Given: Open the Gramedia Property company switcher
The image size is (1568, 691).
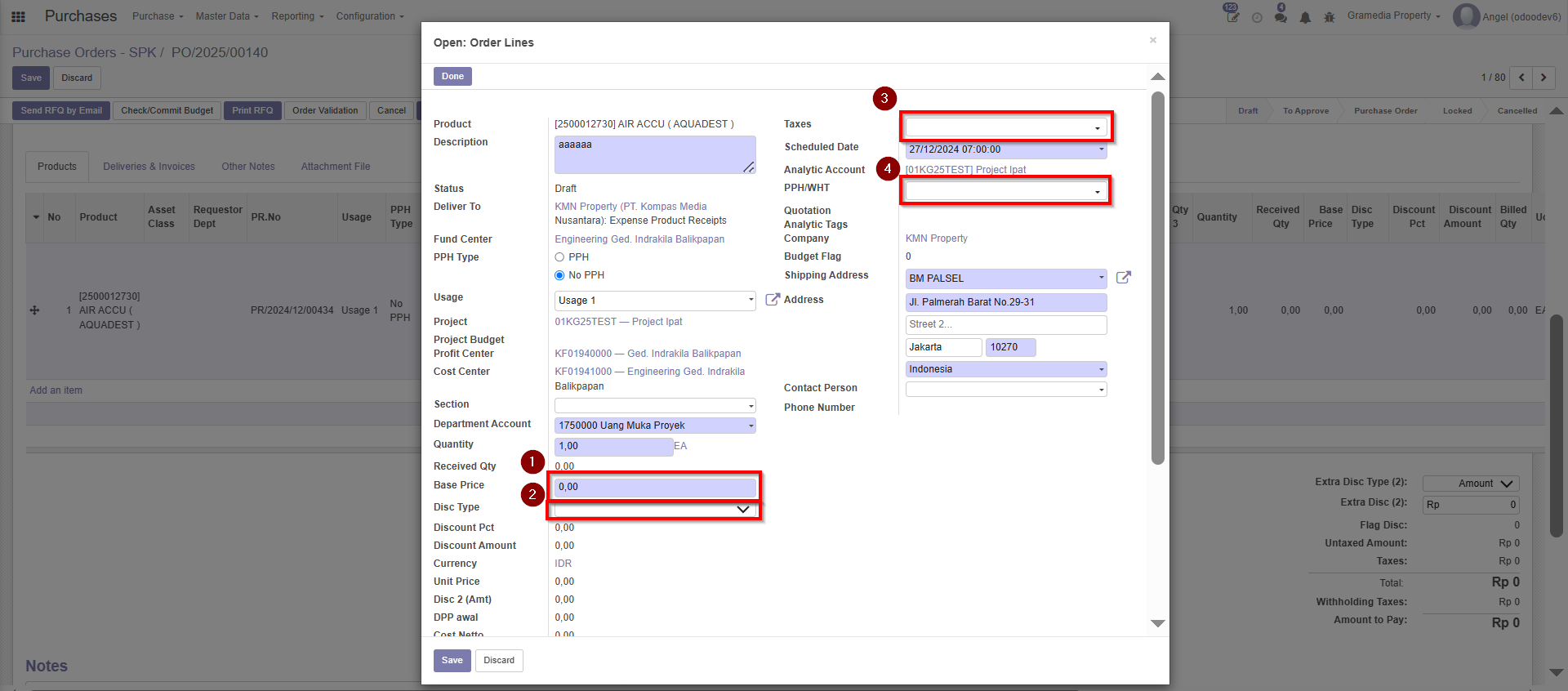Looking at the screenshot, I should (1394, 16).
